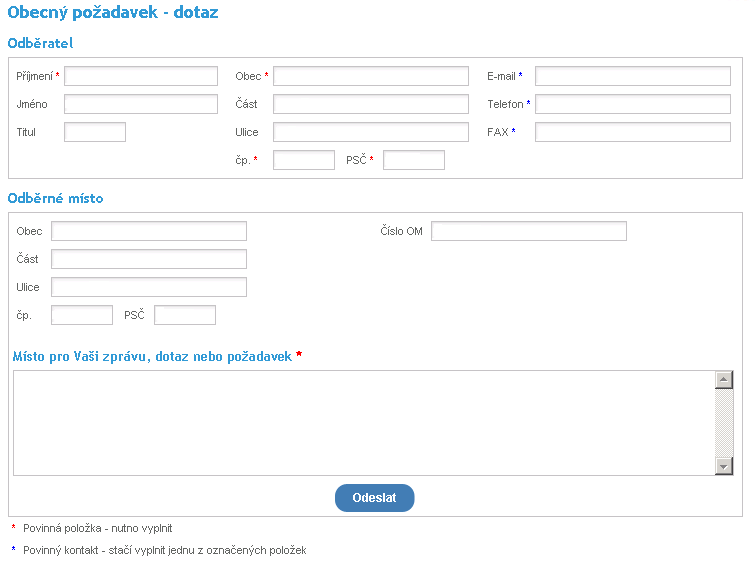Select the Odběratel PSČ required field
The image size is (756, 564).
[413, 160]
